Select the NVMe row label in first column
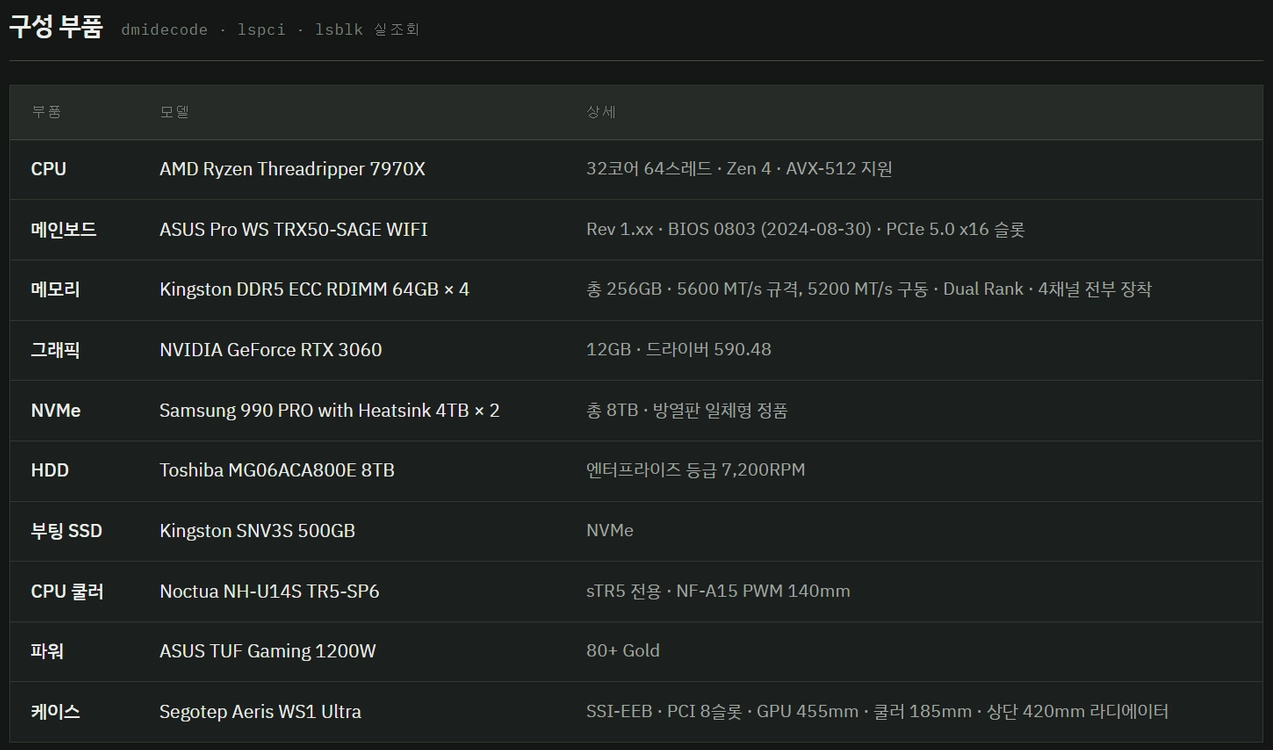 pyautogui.click(x=56, y=410)
